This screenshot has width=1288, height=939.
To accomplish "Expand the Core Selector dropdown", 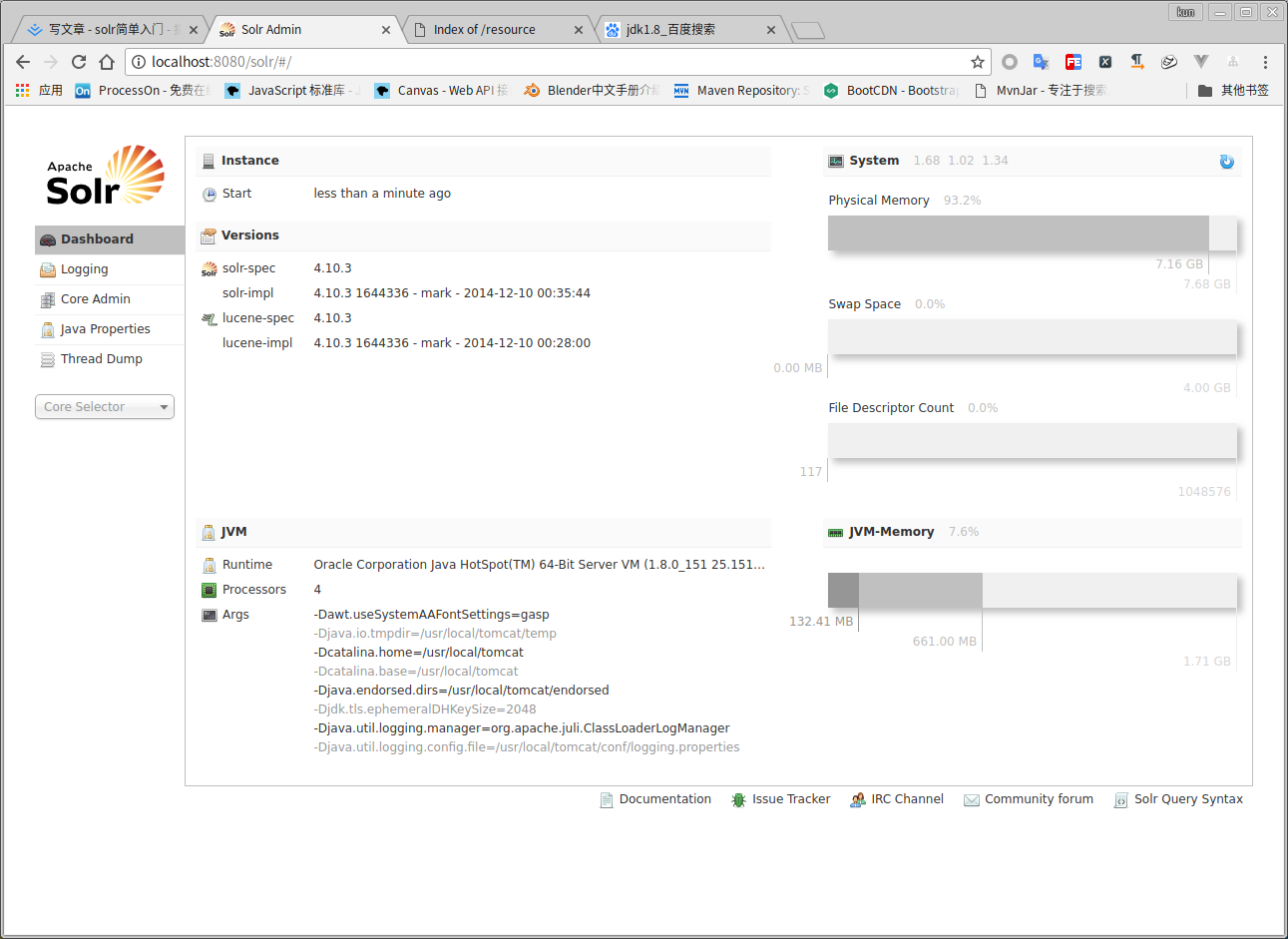I will [105, 407].
